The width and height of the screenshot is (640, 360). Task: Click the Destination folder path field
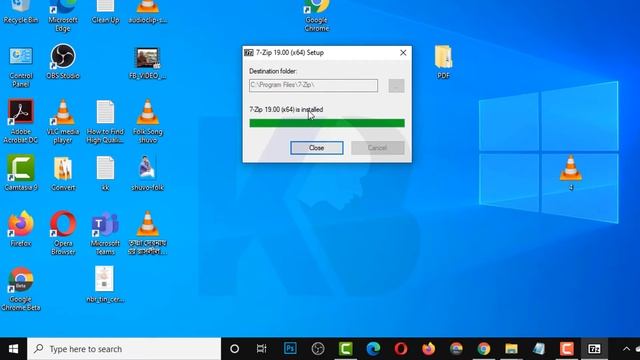coord(313,85)
